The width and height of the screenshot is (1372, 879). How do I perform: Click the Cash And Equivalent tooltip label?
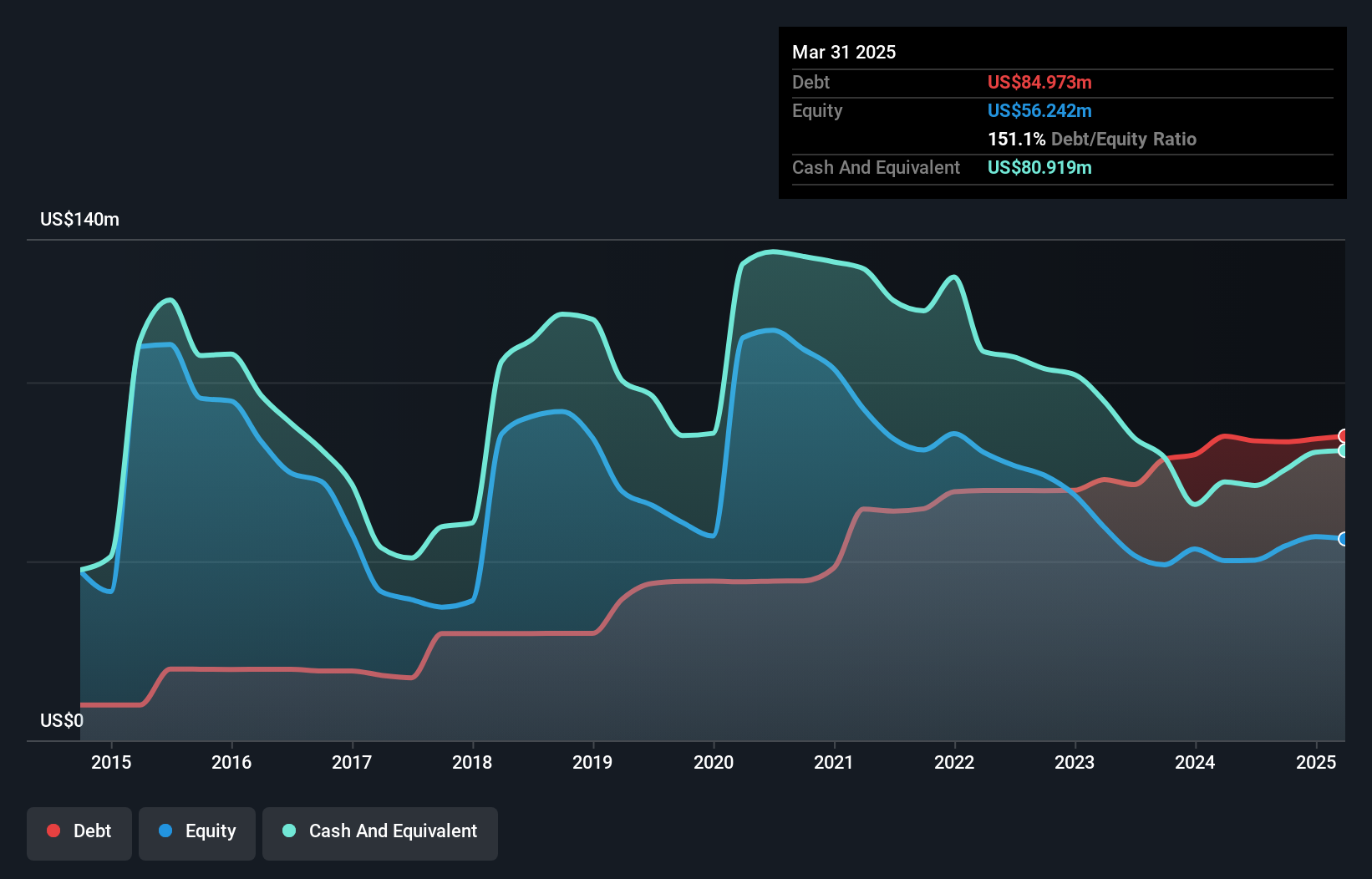click(876, 167)
